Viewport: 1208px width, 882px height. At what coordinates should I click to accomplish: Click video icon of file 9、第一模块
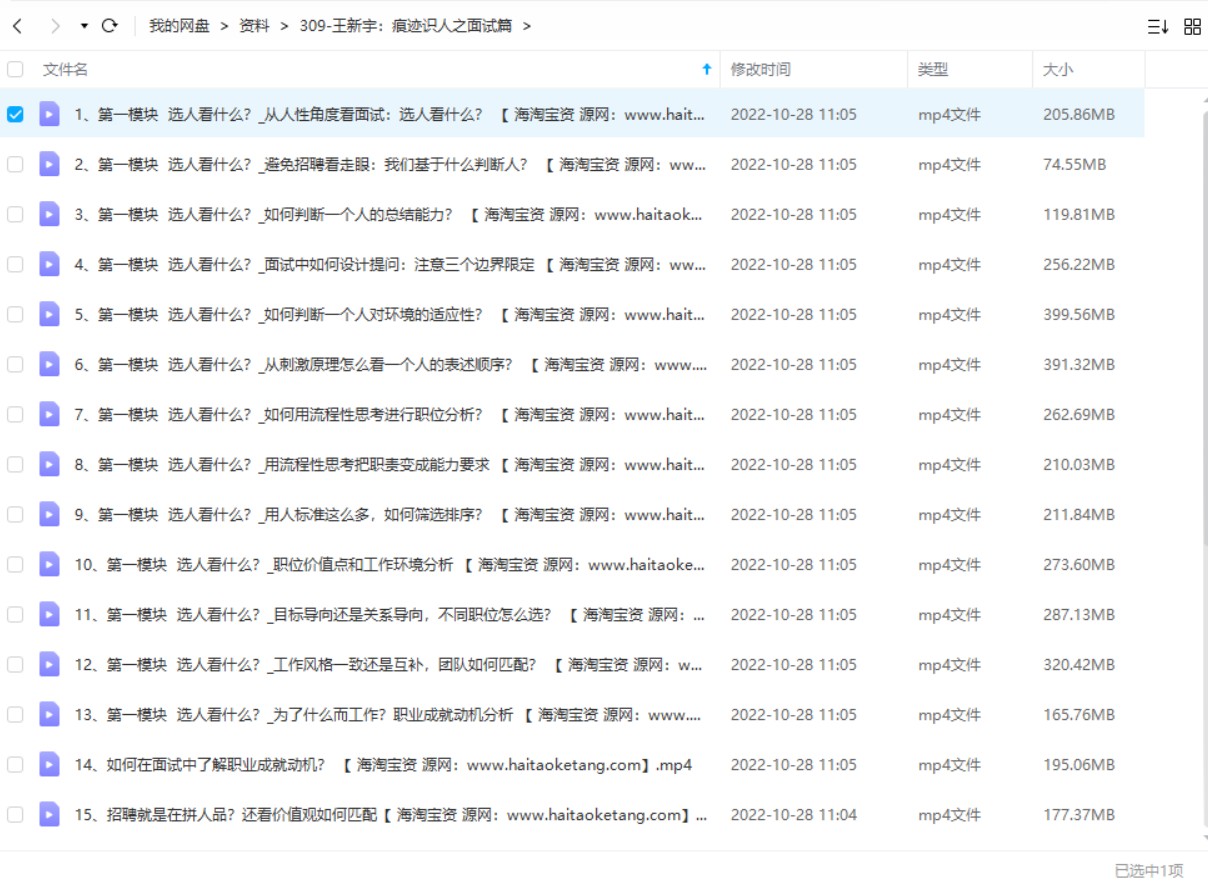click(49, 514)
